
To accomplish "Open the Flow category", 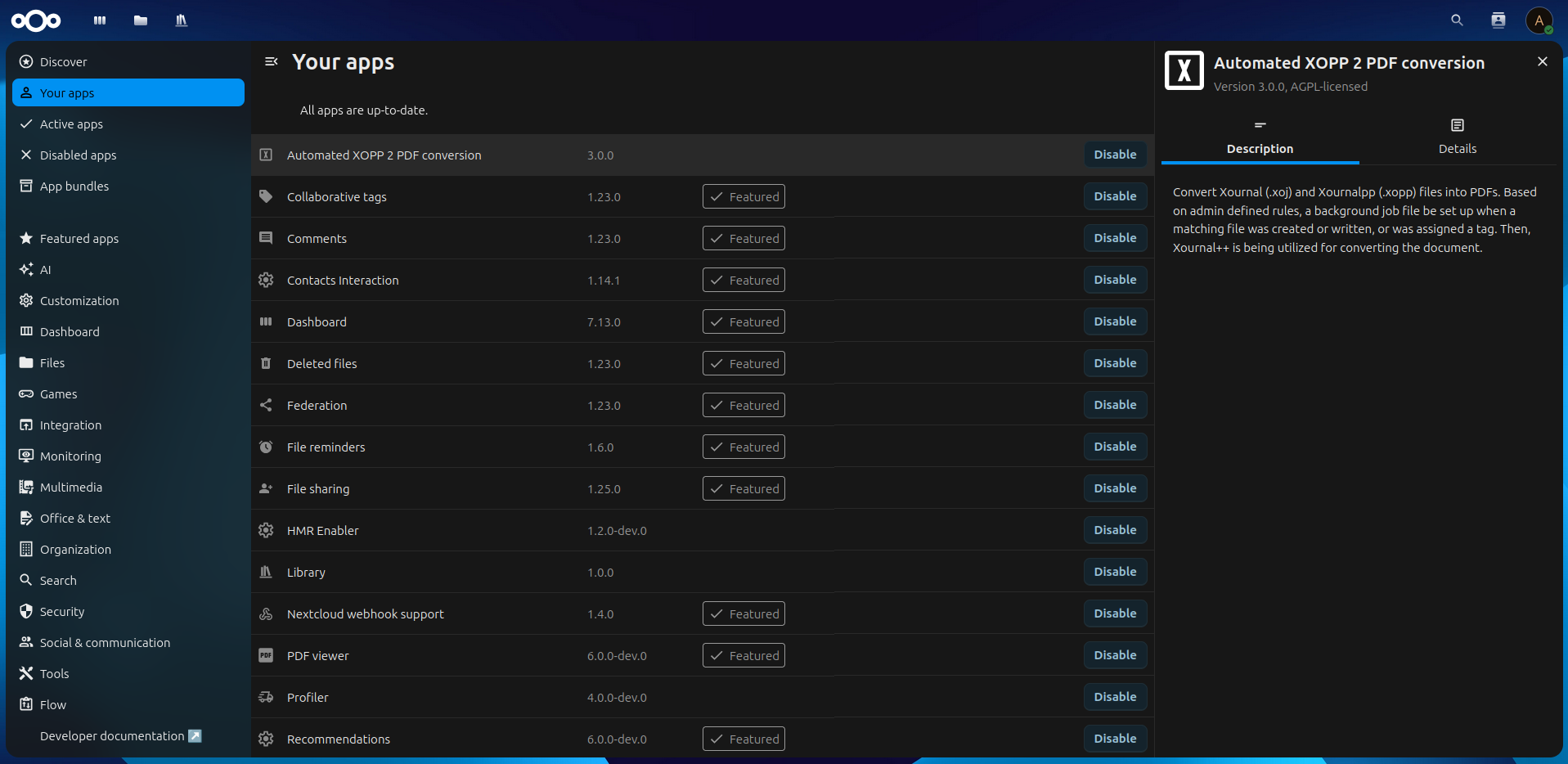I will pos(128,704).
